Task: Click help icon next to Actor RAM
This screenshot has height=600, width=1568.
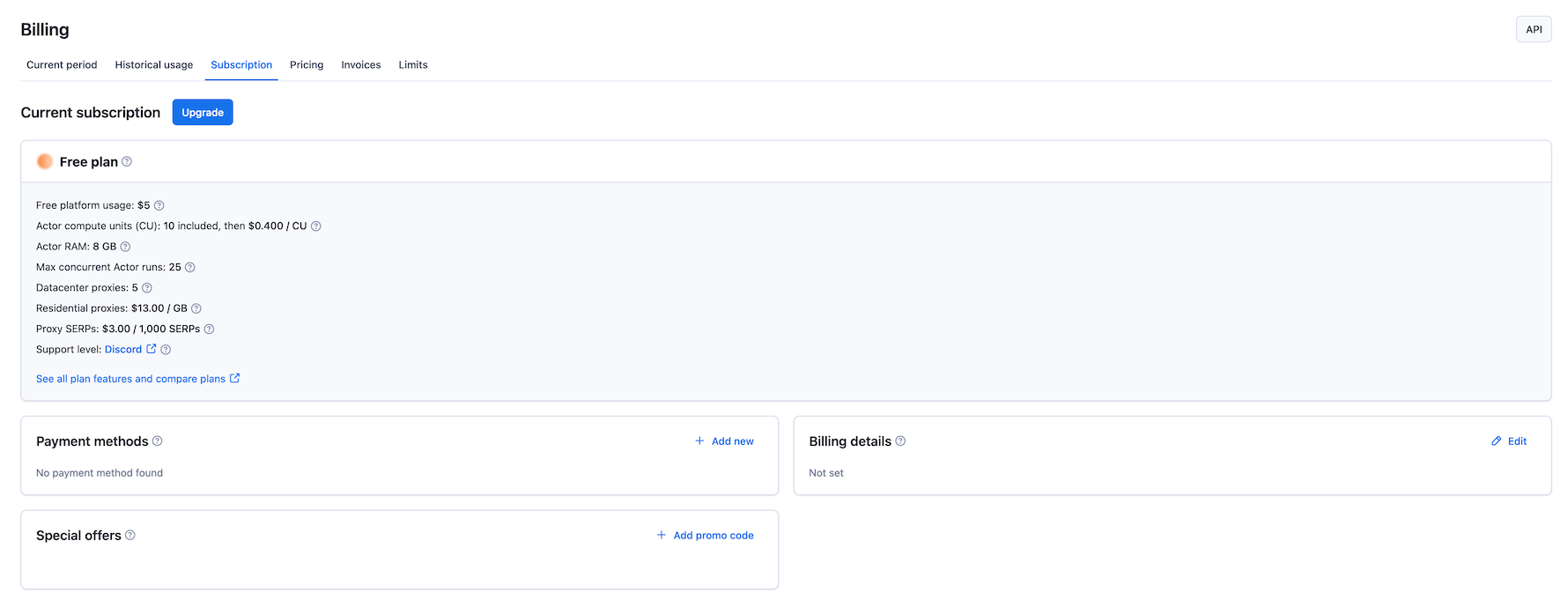Action: (x=125, y=247)
